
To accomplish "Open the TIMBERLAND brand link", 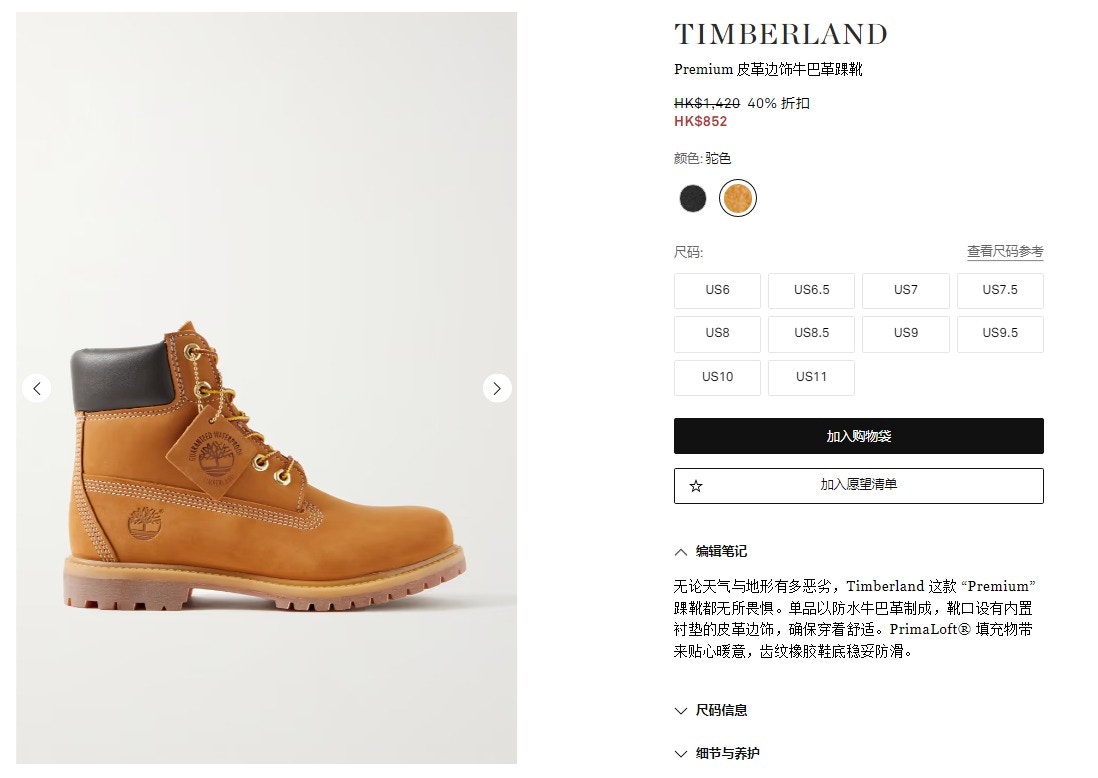I will (780, 34).
